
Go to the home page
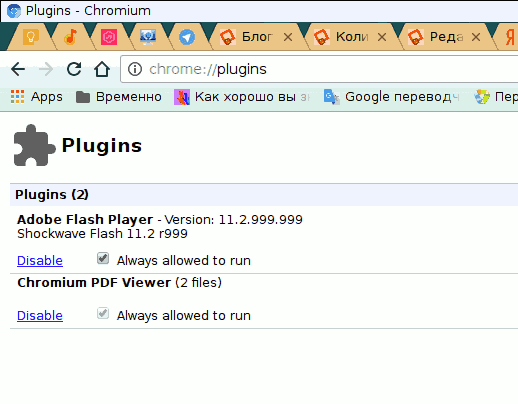tap(102, 69)
